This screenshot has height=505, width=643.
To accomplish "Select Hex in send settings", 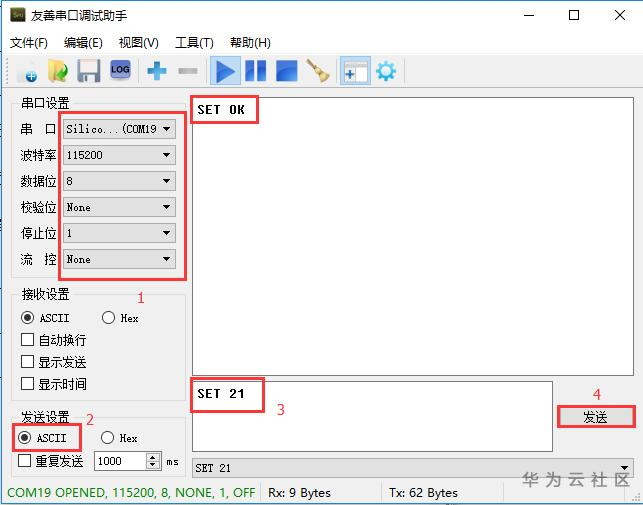I will click(x=119, y=438).
